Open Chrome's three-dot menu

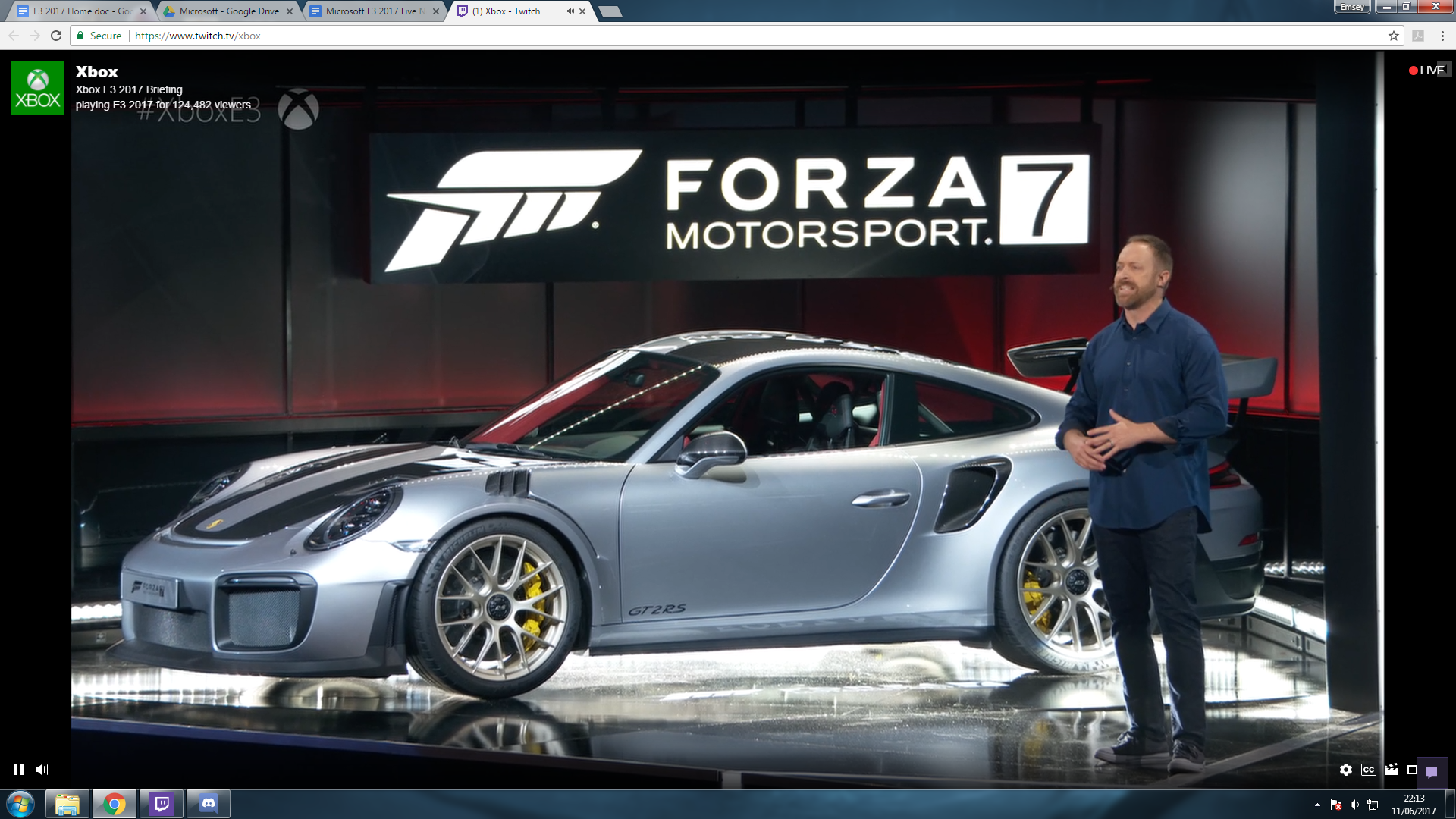(x=1442, y=36)
